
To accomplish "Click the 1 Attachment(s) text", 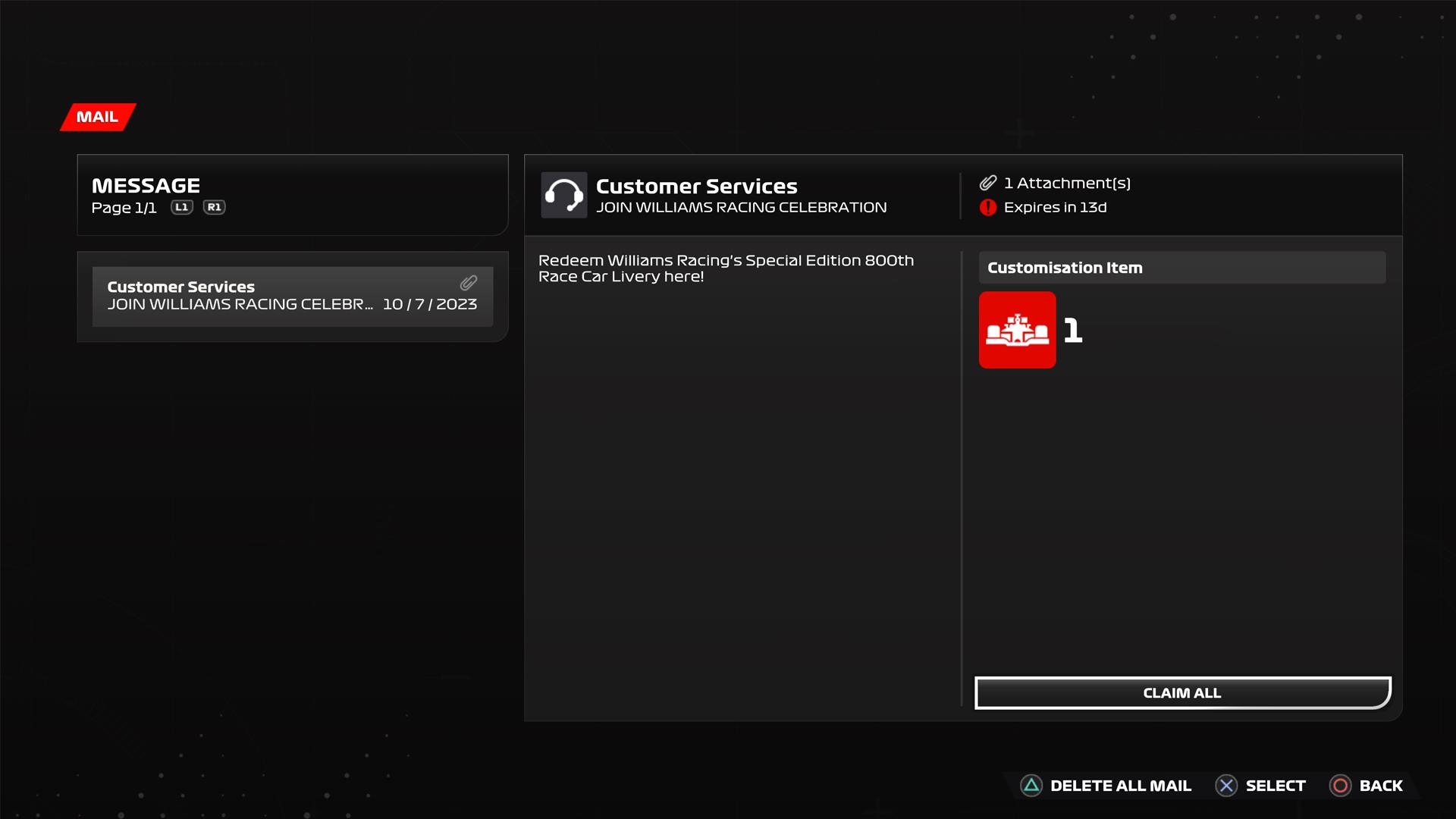I will coord(1067,183).
